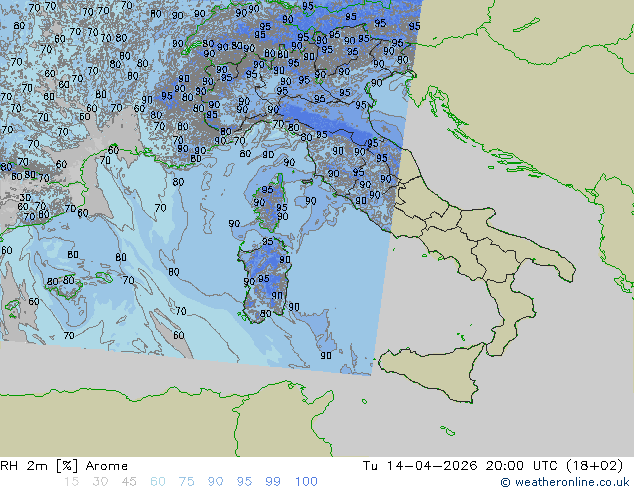Select the 100 value in legend scale
Viewport: 634px width, 490px height.
pyautogui.click(x=306, y=482)
